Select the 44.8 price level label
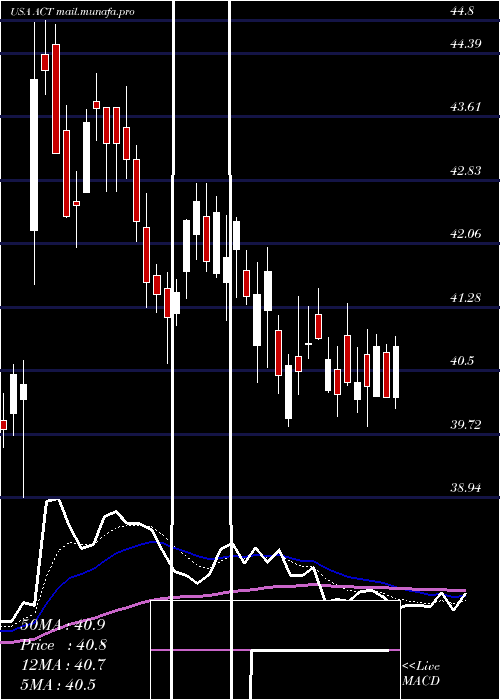This screenshot has width=500, height=700. (462, 12)
